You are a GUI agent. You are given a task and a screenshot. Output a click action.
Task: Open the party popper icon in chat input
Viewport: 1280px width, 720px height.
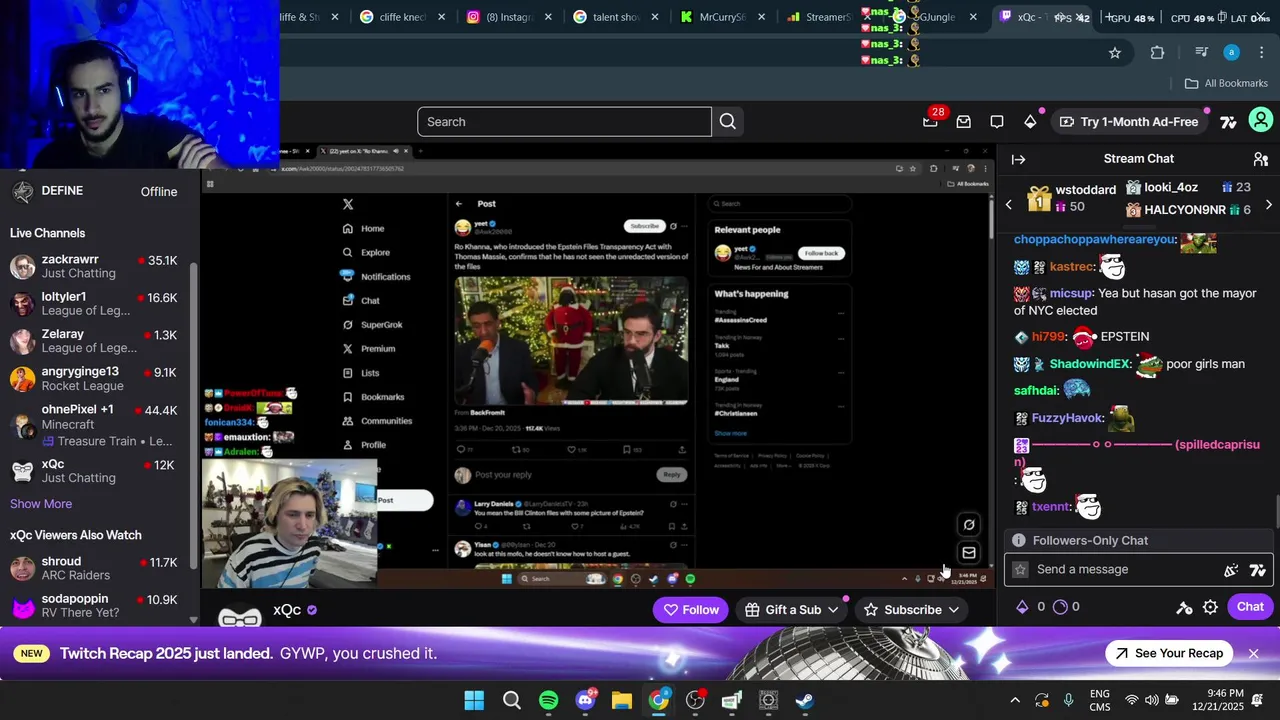(x=1231, y=570)
